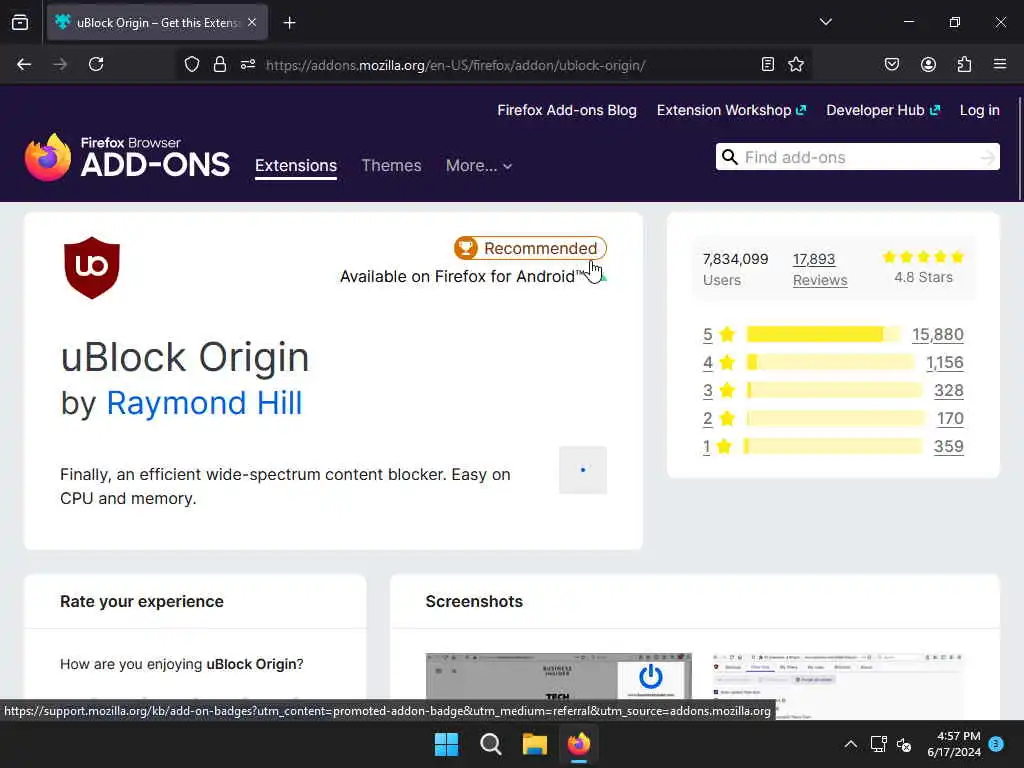Open author Raymond Hill's profile
Viewport: 1024px width, 768px height.
click(x=204, y=402)
